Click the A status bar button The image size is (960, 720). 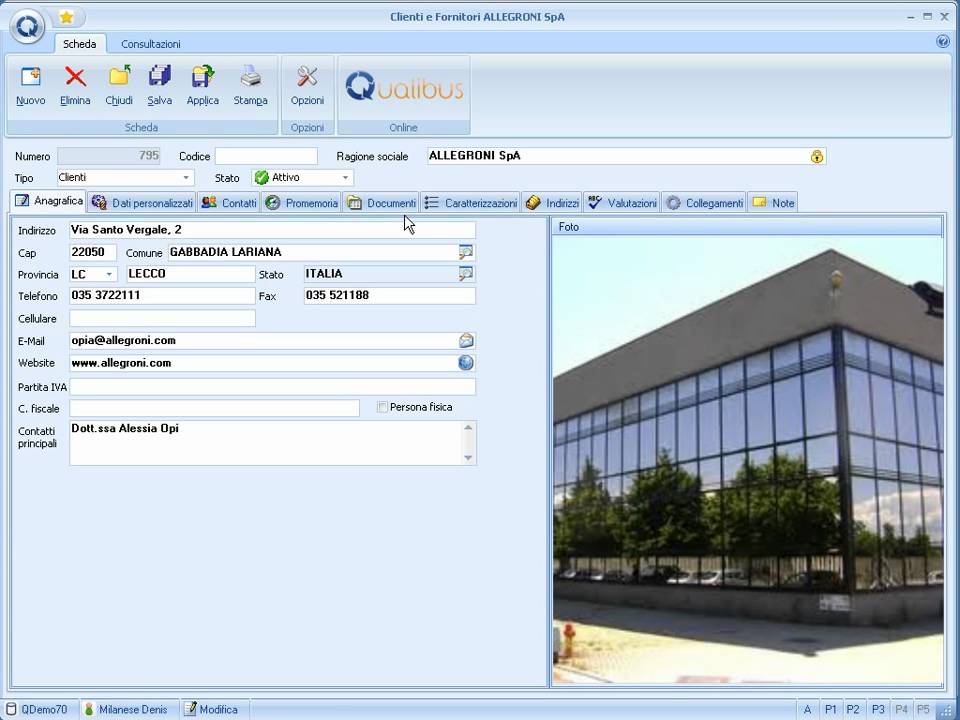(808, 709)
